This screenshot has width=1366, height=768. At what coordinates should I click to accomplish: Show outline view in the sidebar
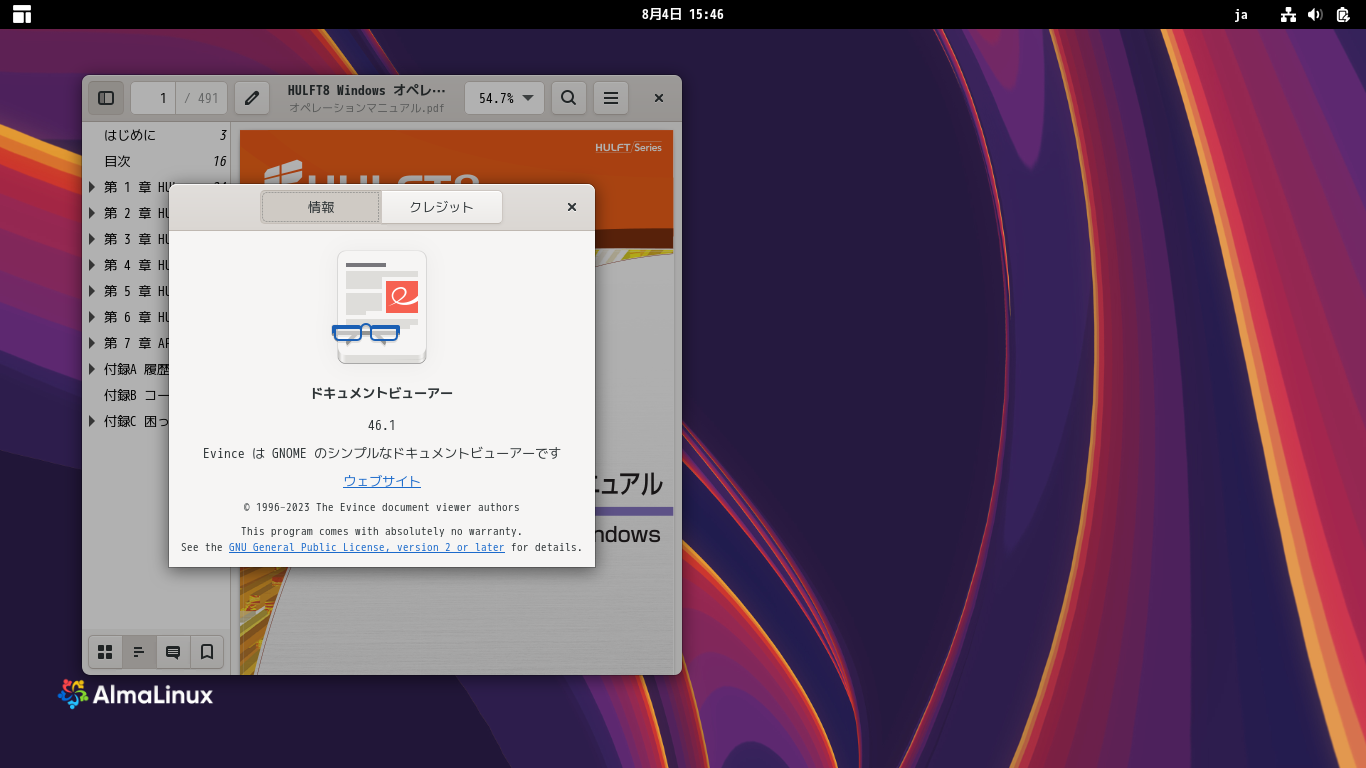click(x=139, y=652)
